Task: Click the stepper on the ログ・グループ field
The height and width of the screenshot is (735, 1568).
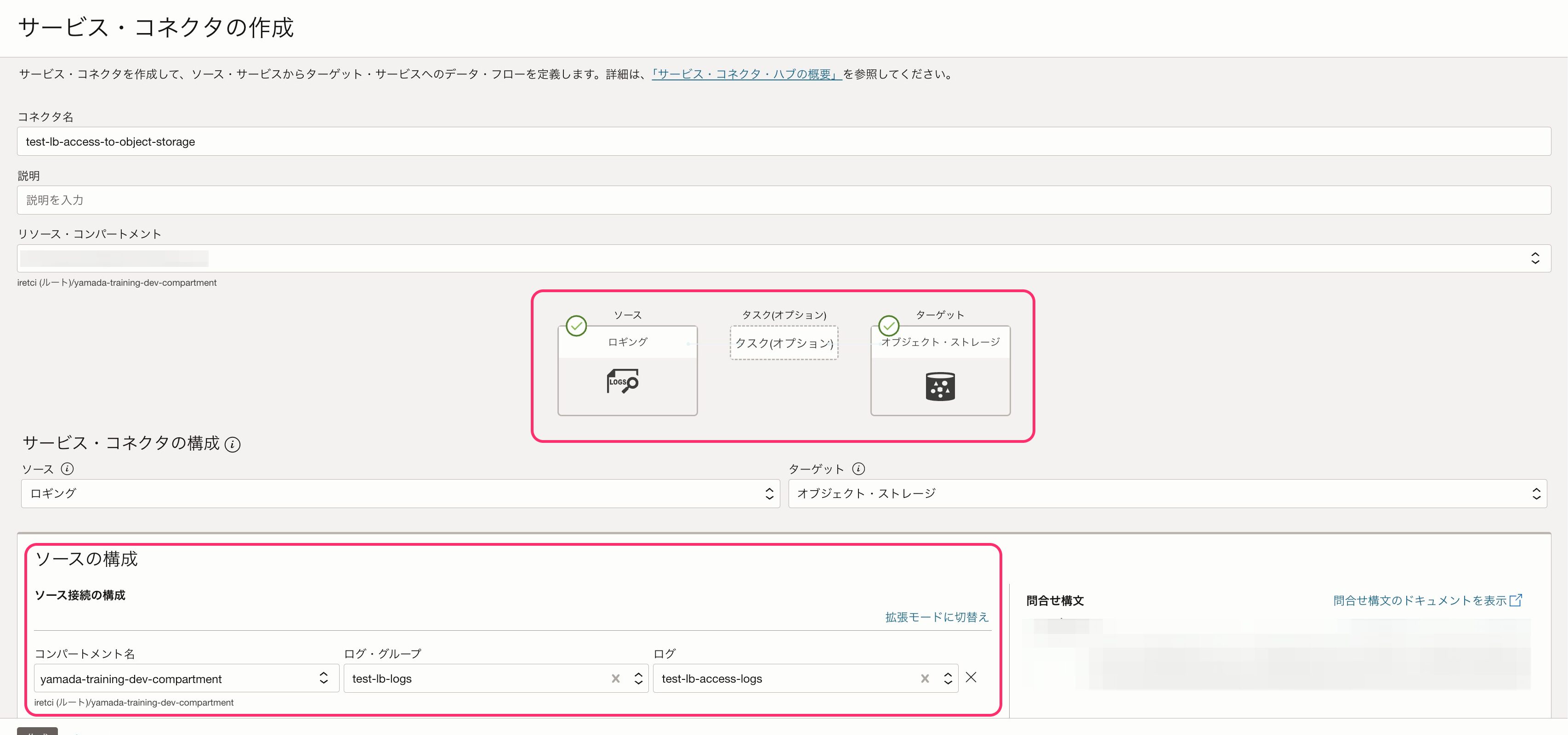Action: [638, 678]
